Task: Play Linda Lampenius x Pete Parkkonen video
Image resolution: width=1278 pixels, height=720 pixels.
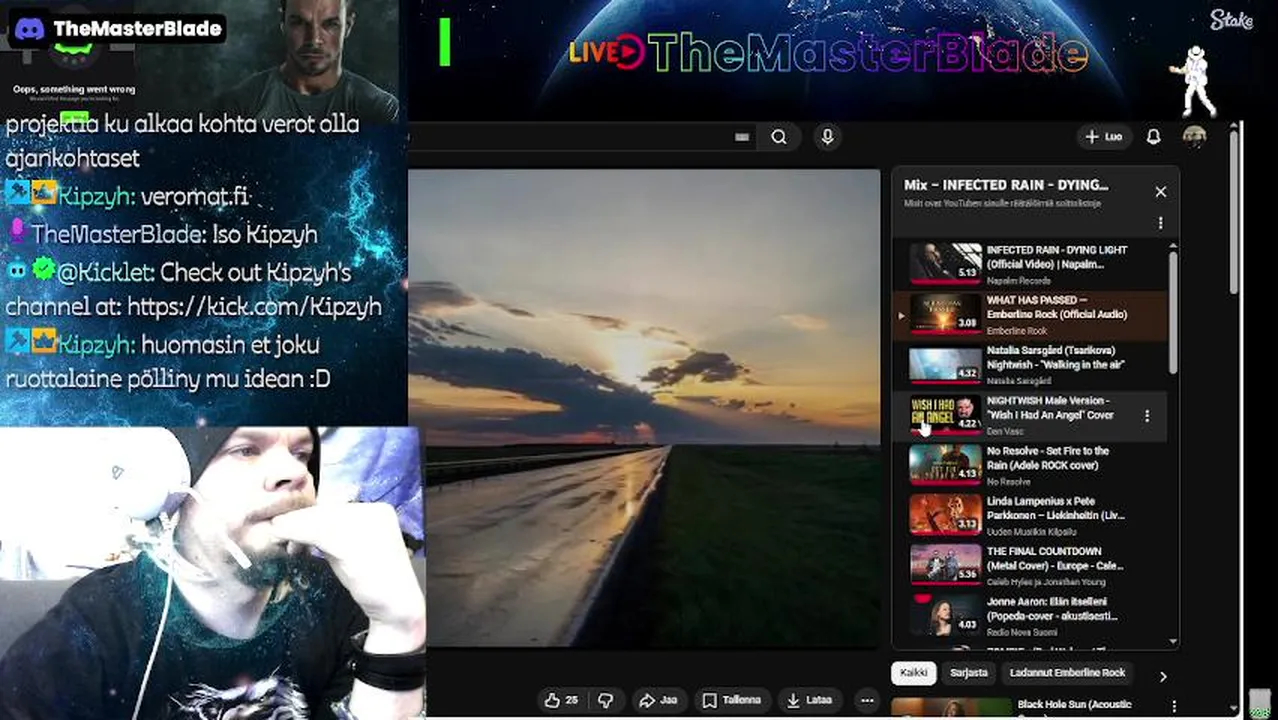Action: [945, 515]
